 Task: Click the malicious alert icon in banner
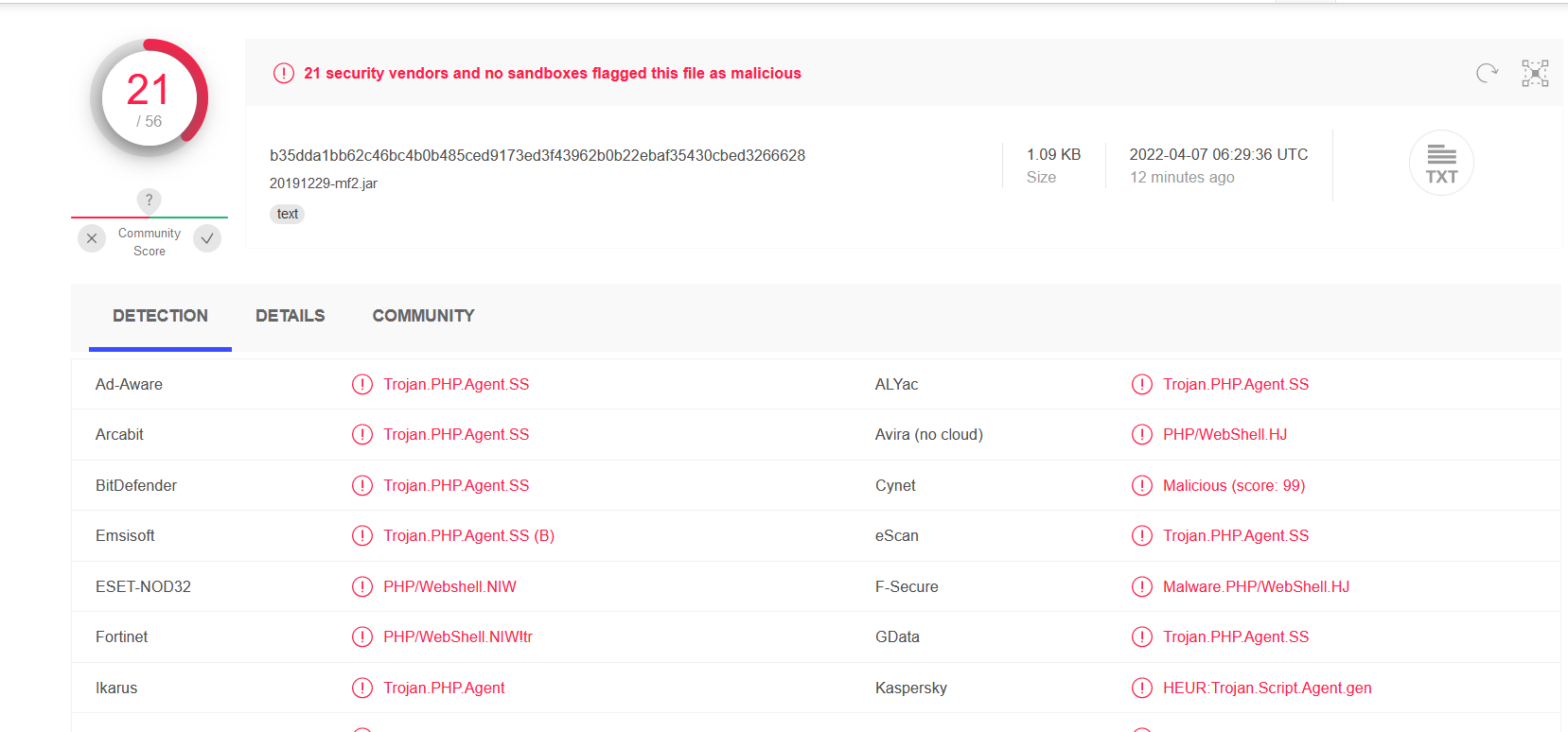pyautogui.click(x=284, y=73)
